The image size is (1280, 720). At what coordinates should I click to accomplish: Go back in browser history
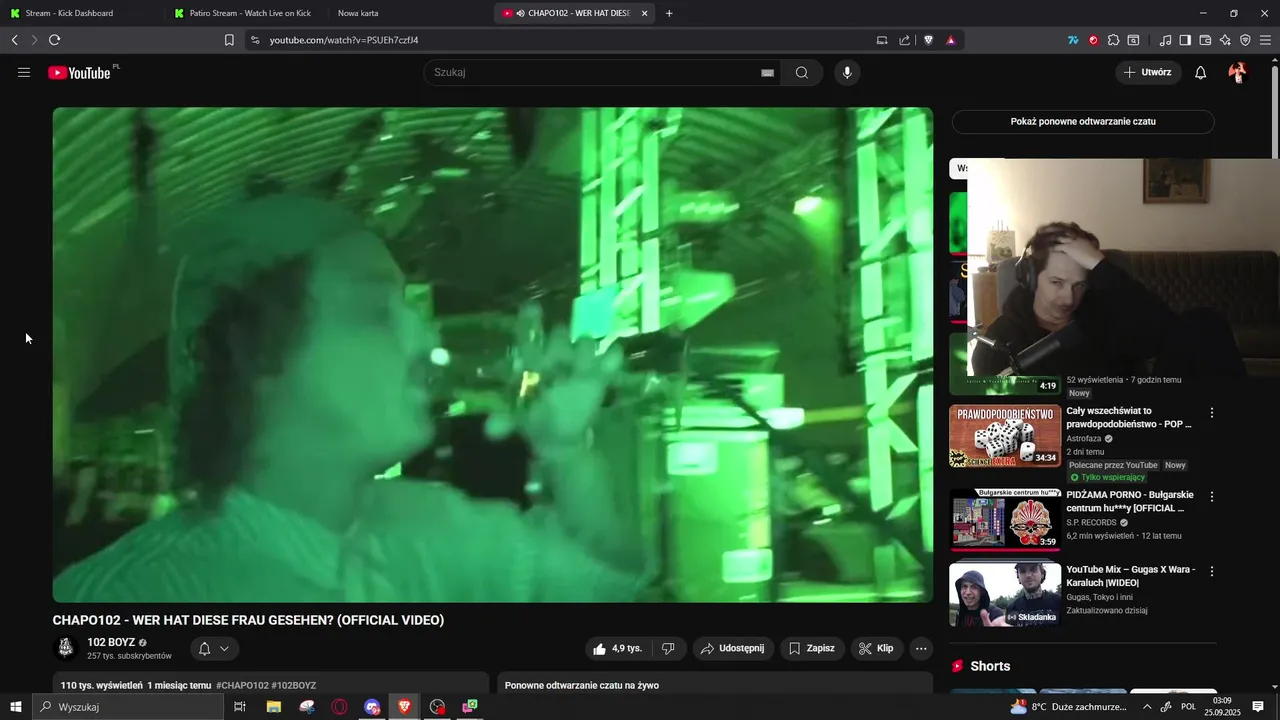click(x=14, y=40)
